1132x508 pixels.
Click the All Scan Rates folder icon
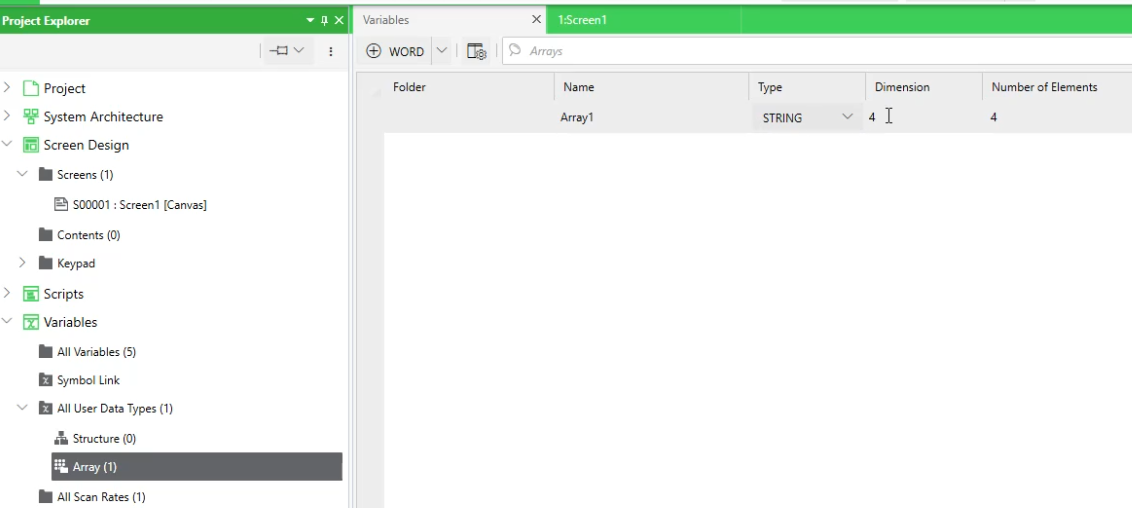coord(45,496)
